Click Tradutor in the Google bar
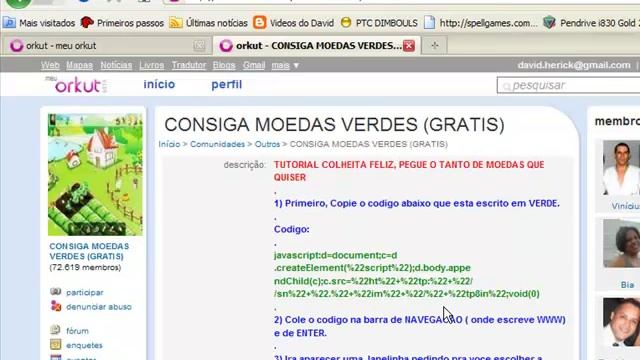This screenshot has width=640, height=360. [x=189, y=65]
